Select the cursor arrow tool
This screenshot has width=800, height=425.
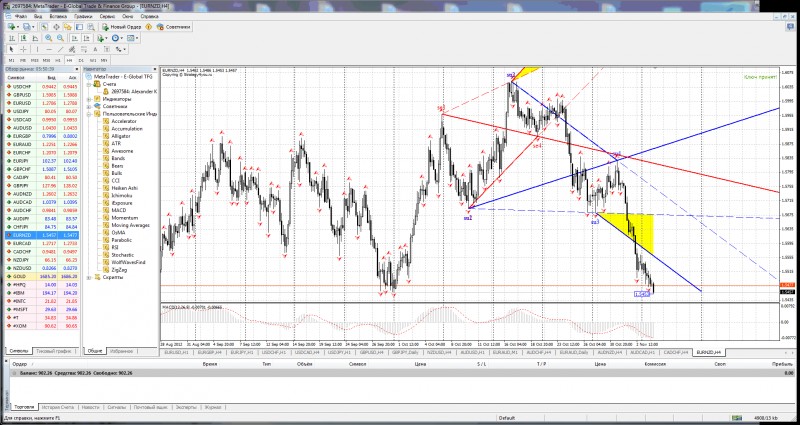(x=11, y=48)
